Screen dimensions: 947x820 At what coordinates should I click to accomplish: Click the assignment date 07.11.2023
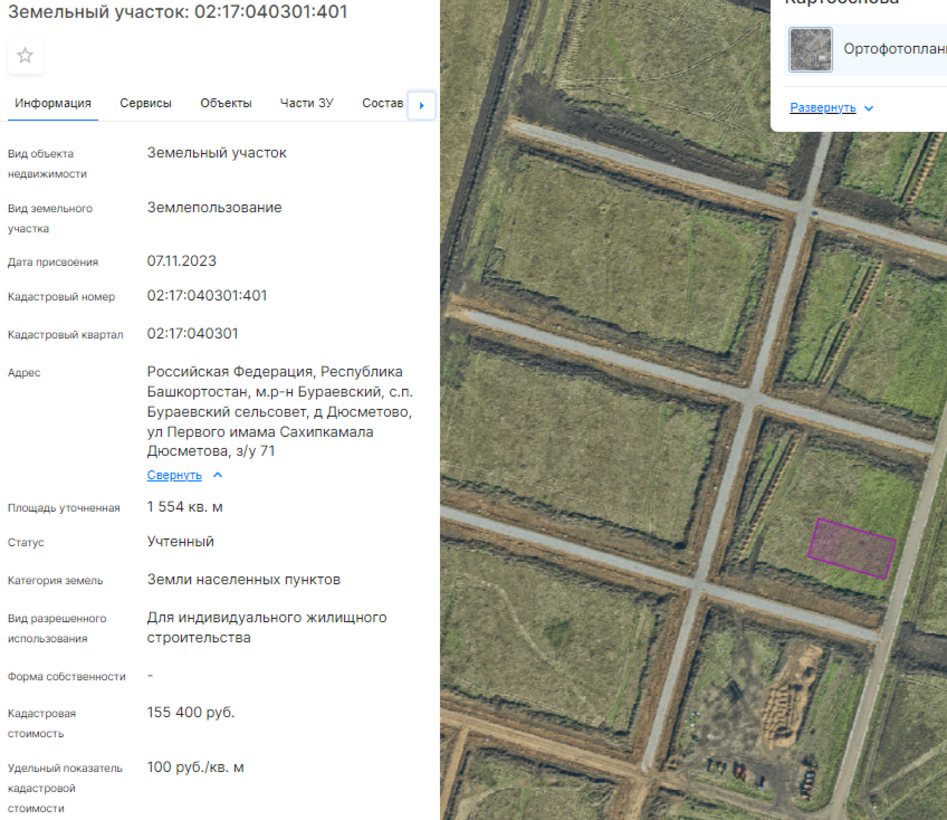[181, 261]
